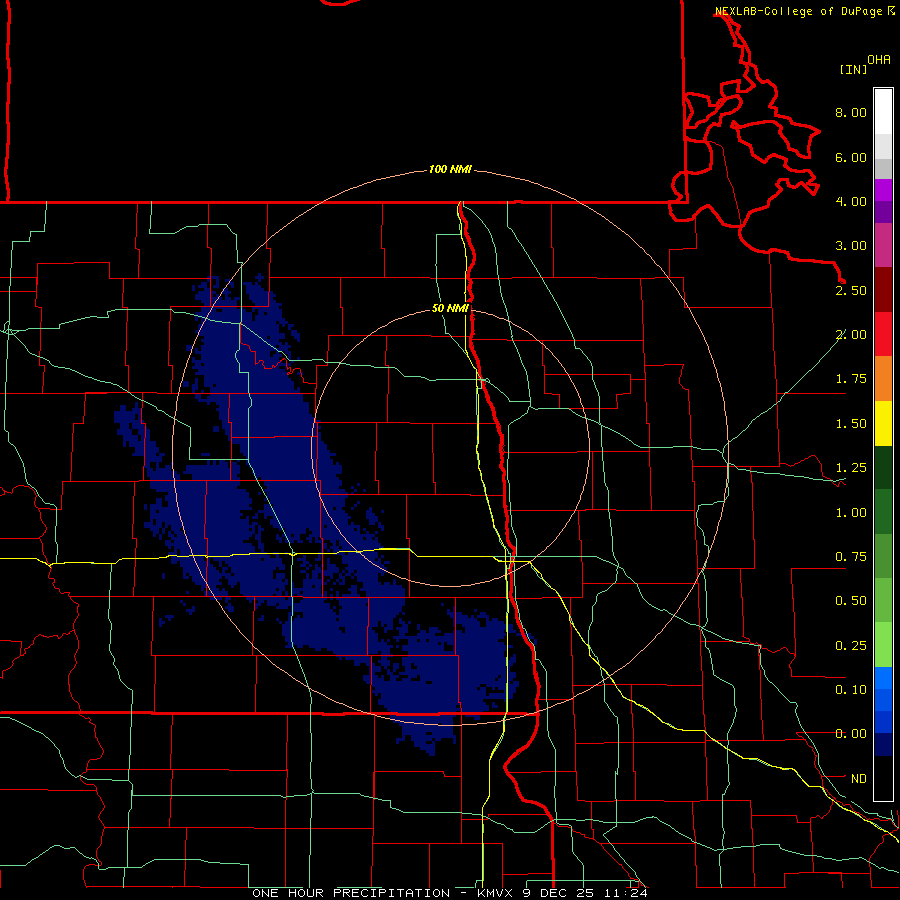Click the 1.50 legend value

pos(851,424)
